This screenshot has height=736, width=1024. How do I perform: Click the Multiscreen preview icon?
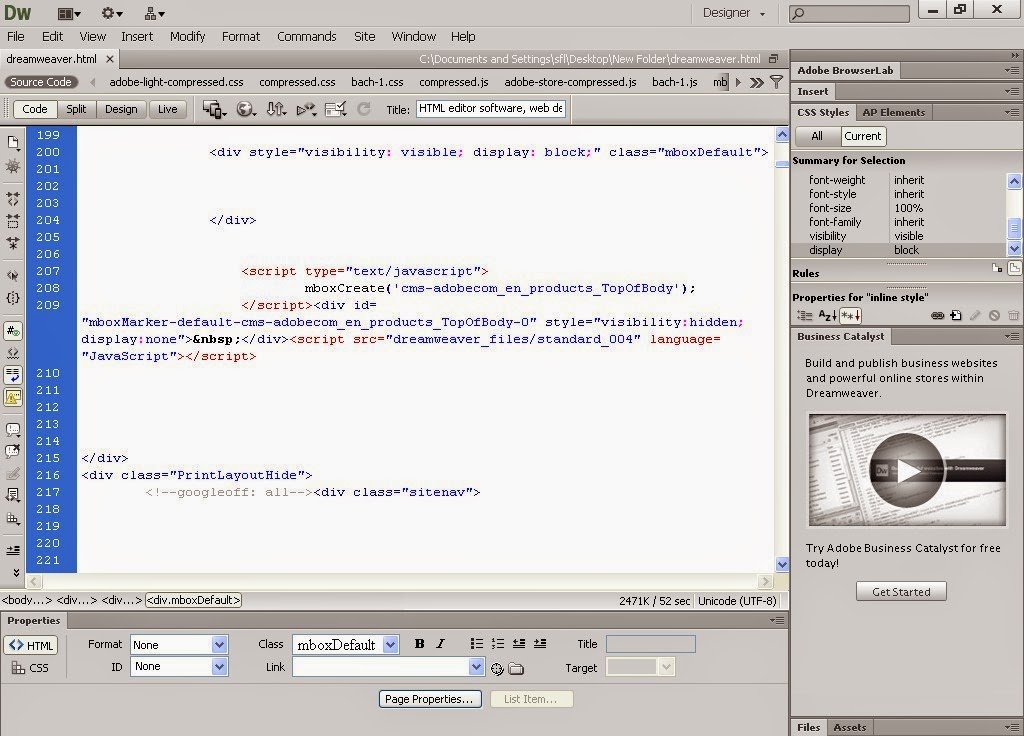(x=214, y=109)
